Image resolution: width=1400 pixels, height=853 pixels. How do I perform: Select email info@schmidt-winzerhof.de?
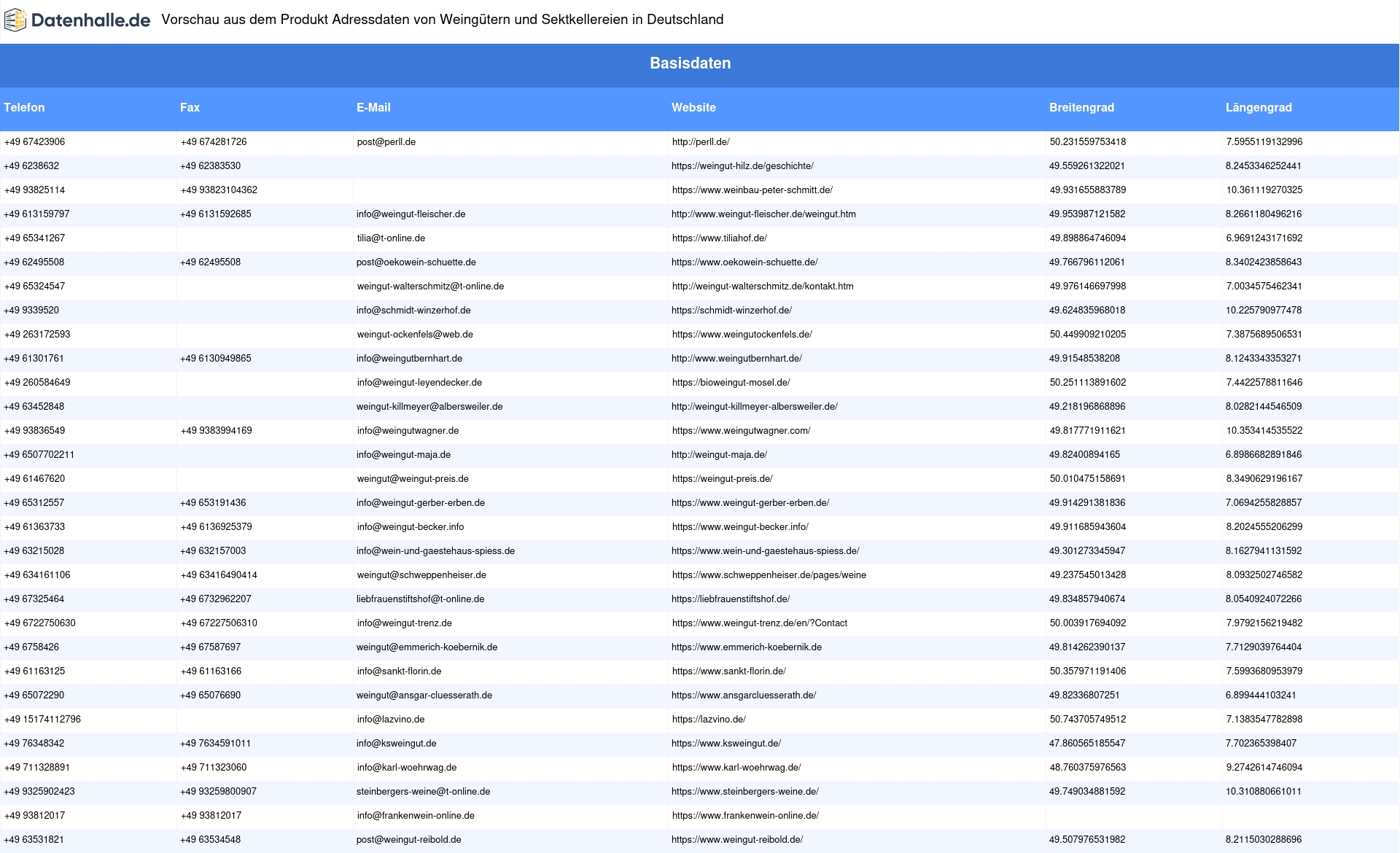tap(413, 311)
